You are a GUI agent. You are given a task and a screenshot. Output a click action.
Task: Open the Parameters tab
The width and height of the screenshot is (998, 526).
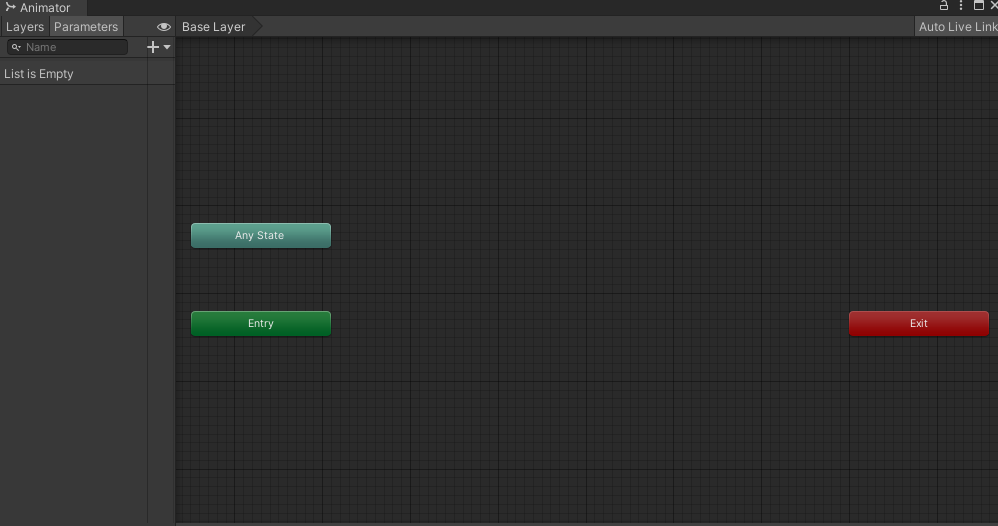pos(86,27)
